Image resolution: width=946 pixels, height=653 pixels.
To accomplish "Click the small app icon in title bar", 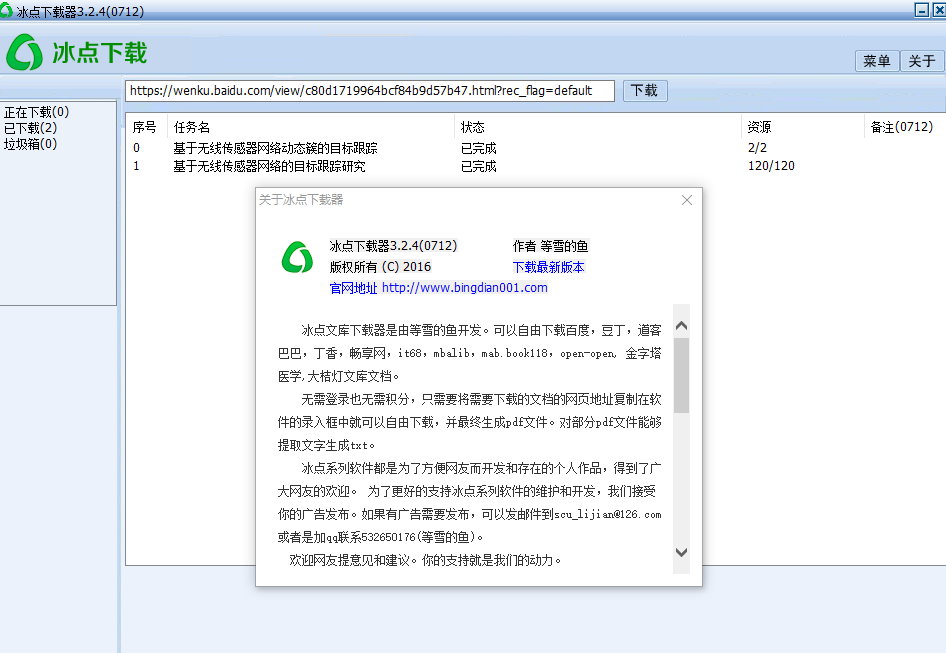I will coord(8,9).
